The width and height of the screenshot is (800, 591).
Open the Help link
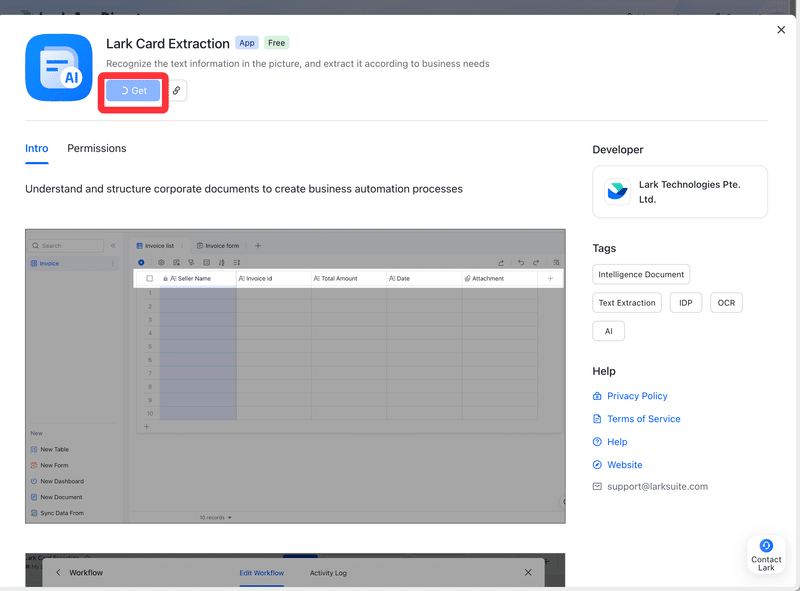[617, 442]
